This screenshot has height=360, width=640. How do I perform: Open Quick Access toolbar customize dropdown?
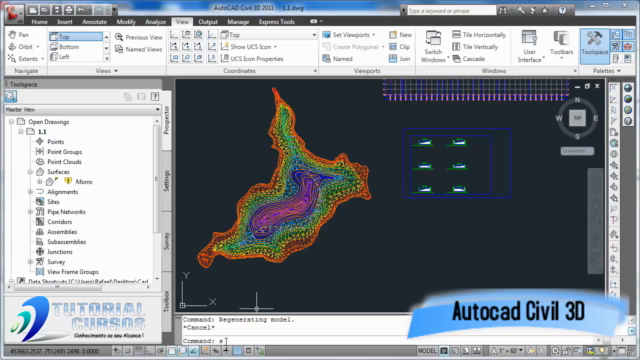click(114, 10)
